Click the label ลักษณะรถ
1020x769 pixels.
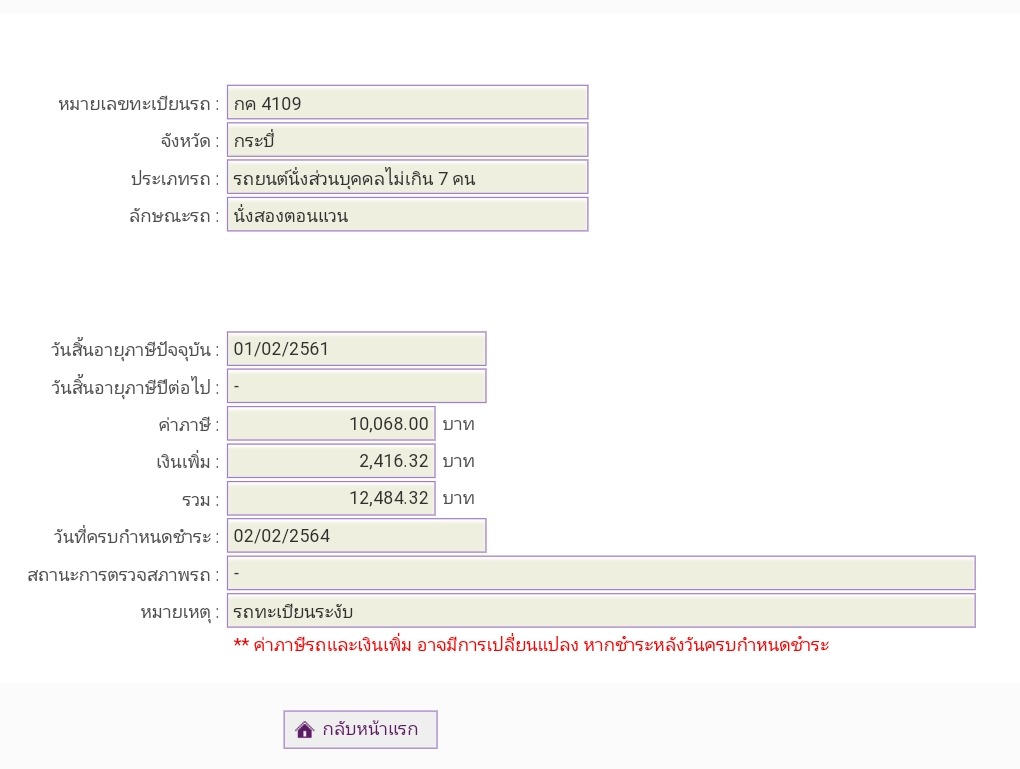pos(174,216)
